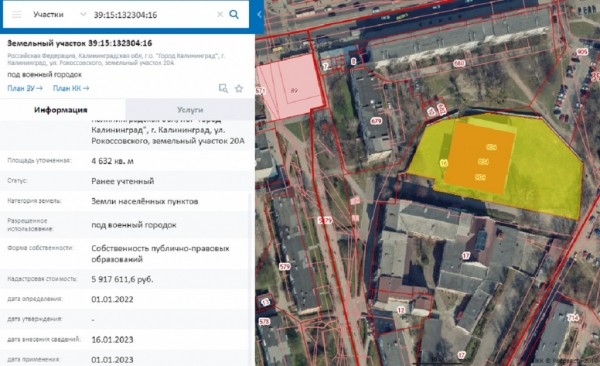Select the label Кадастровая стоимость
The width and height of the screenshot is (600, 366).
pyautogui.click(x=42, y=279)
